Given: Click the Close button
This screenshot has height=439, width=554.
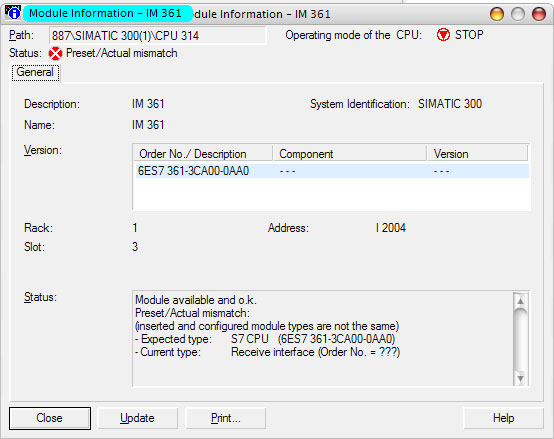Looking at the screenshot, I should coord(50,418).
